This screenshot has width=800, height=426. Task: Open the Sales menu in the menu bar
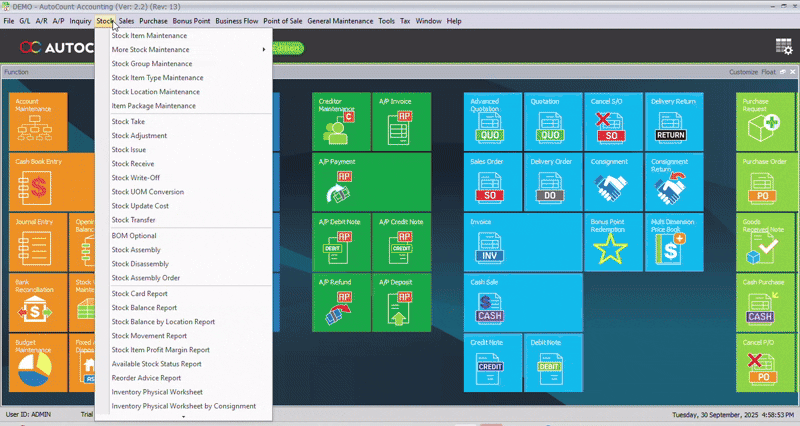pyautogui.click(x=126, y=20)
